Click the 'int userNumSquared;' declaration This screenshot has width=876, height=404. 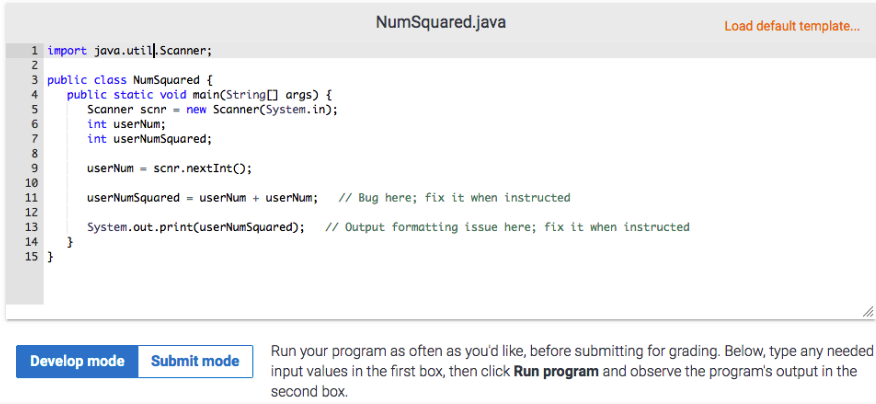pos(149,139)
